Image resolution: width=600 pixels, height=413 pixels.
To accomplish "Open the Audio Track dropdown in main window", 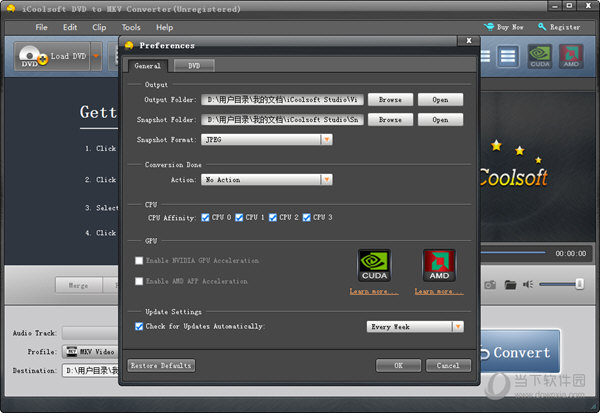I will click(x=91, y=333).
